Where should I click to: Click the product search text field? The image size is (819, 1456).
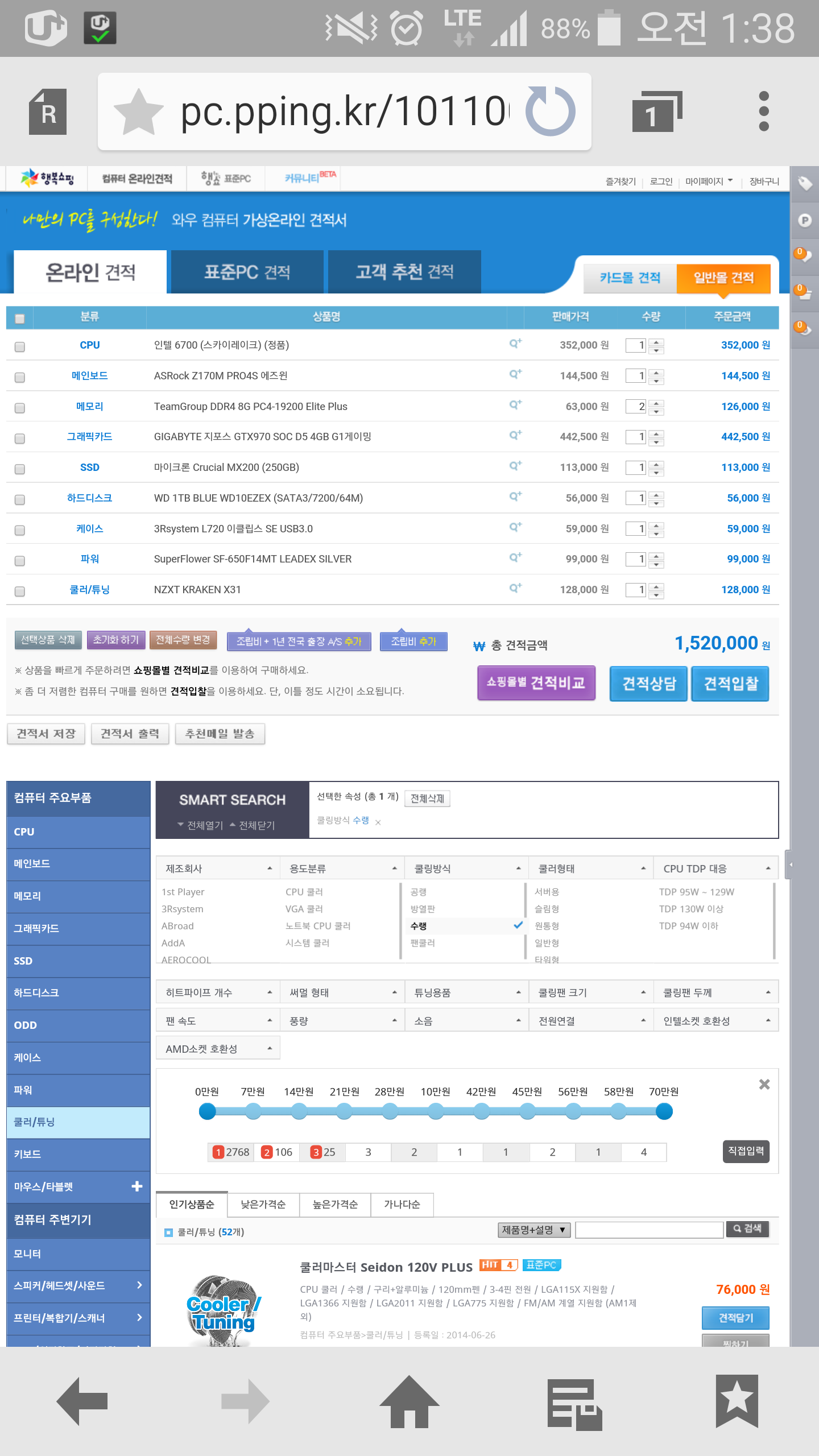649,1230
